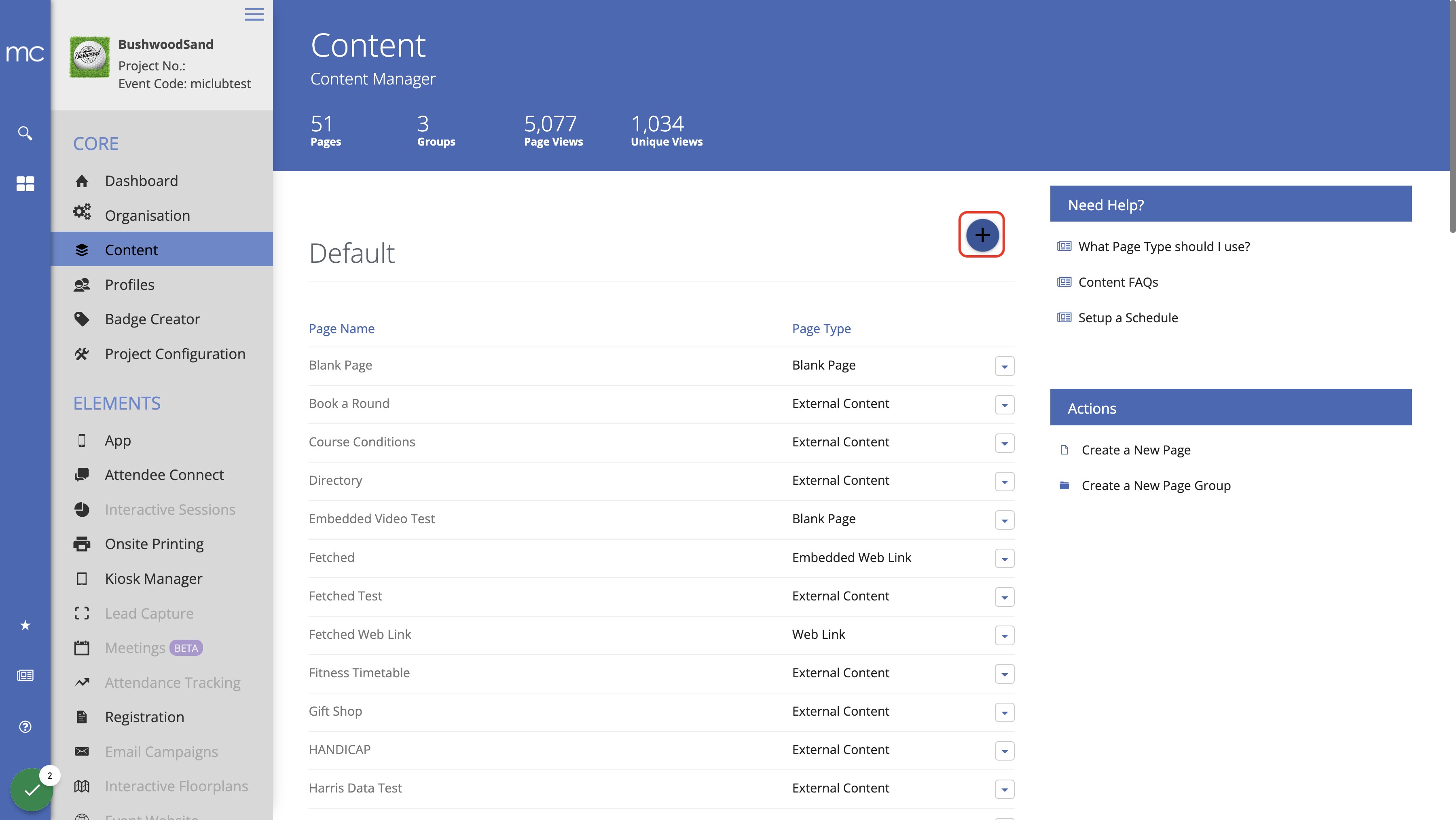1456x820 pixels.
Task: Go to Organisation in sidebar
Action: click(148, 216)
